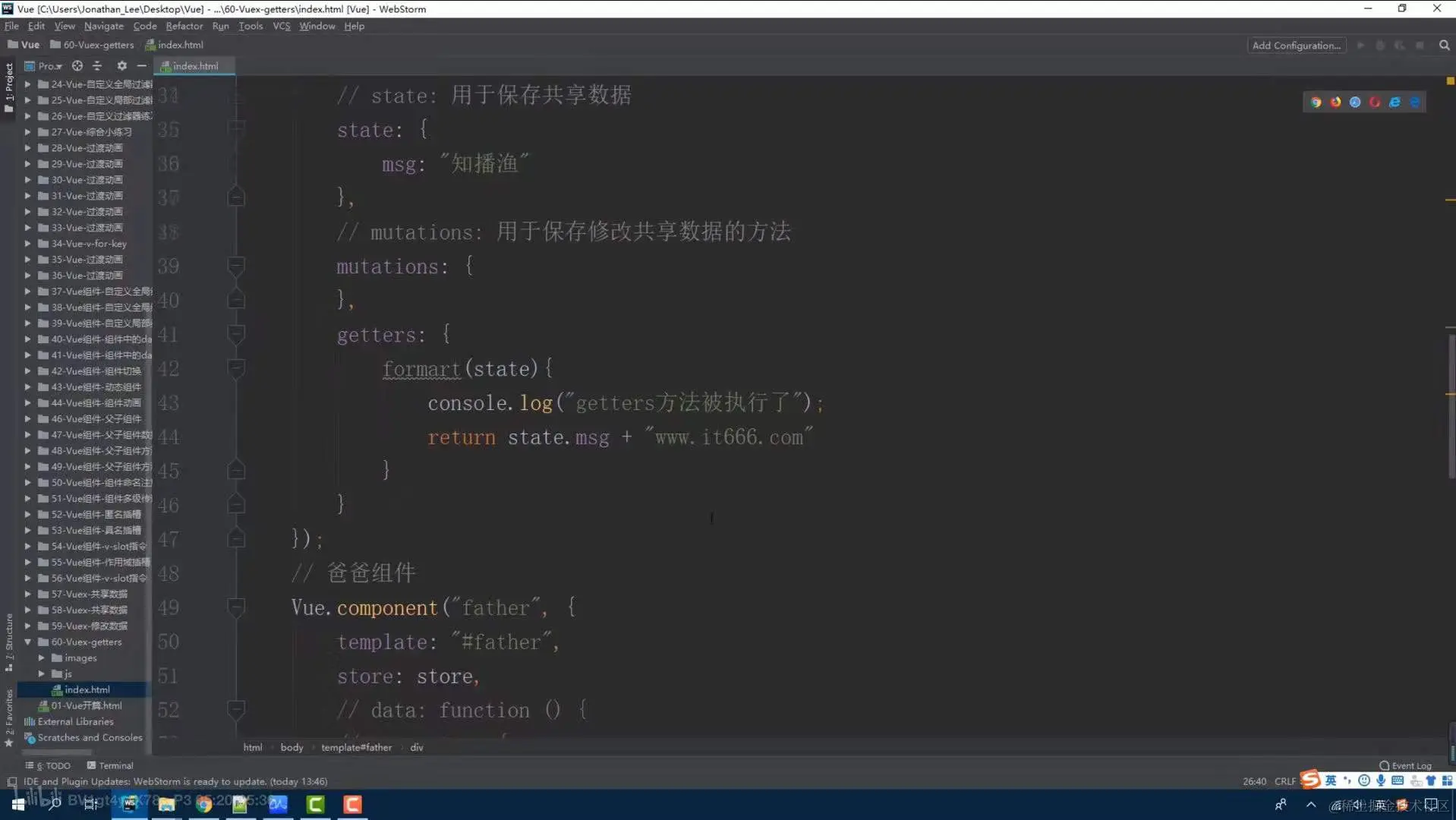Click the 'Add Configuration...' button
Screen dimensions: 1456x820
coord(1295,45)
